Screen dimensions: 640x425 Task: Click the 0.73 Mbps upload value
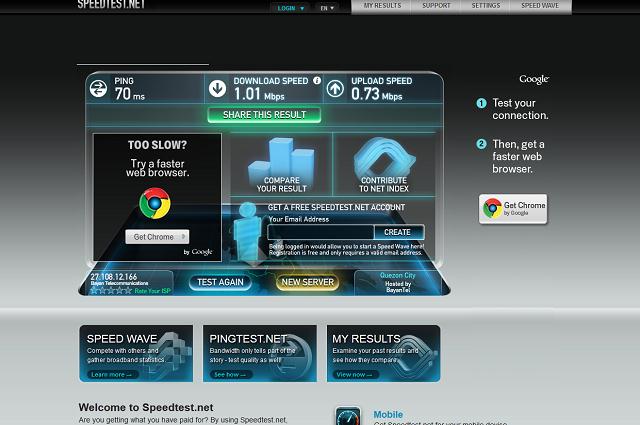coord(377,94)
